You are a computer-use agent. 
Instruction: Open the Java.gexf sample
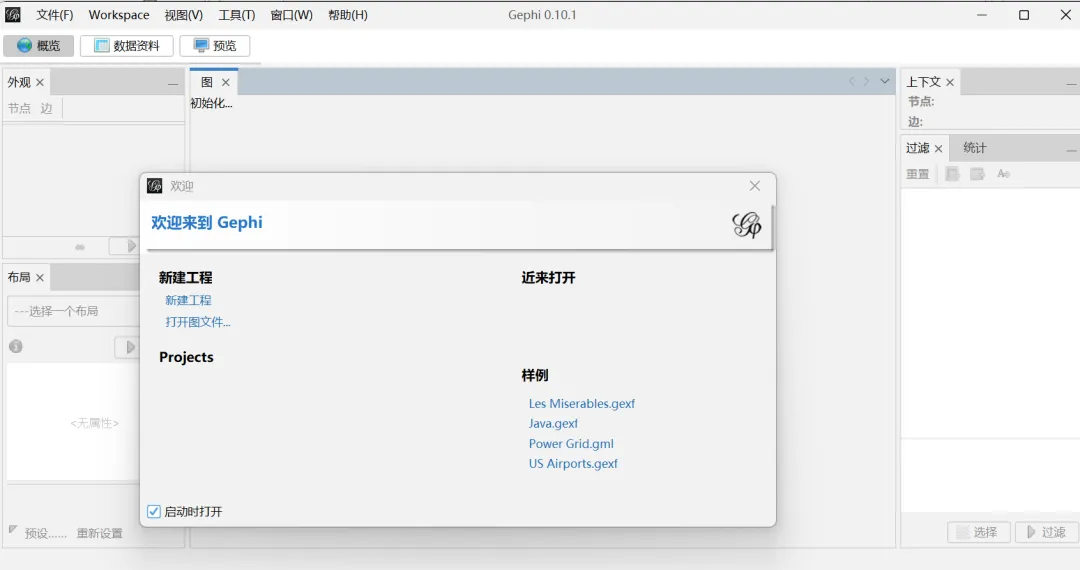click(553, 423)
